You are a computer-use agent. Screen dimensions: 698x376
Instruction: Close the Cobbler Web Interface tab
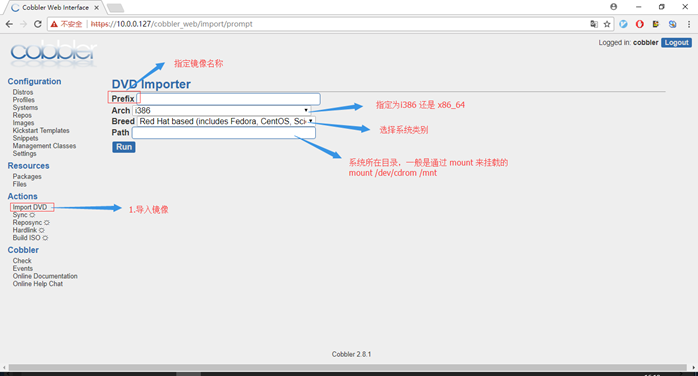[x=96, y=8]
